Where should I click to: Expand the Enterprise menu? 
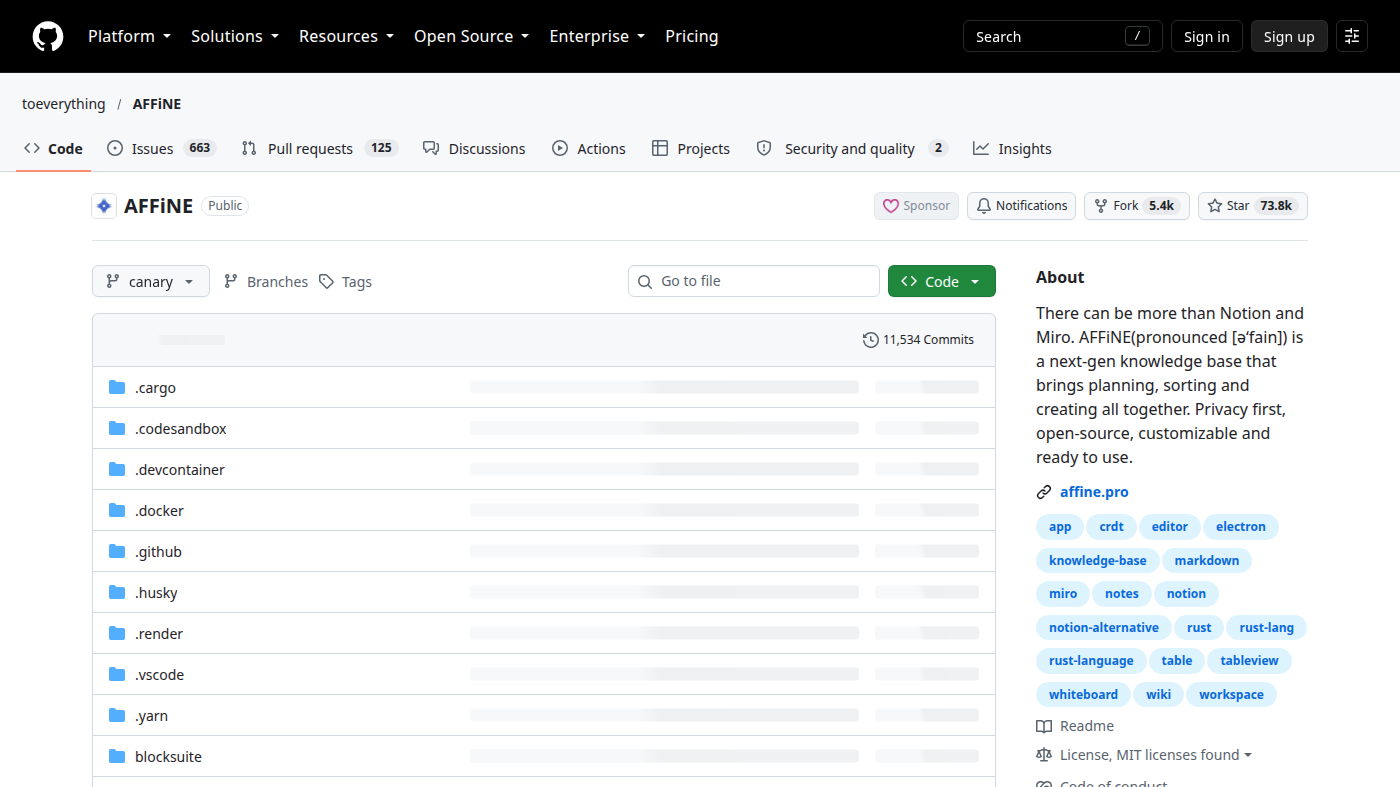point(597,36)
